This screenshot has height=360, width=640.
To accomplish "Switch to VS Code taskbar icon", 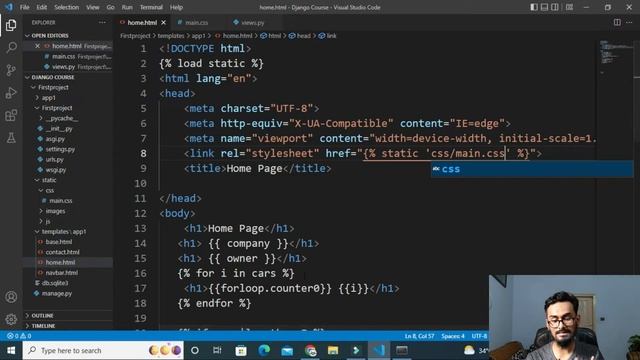I will 379,350.
